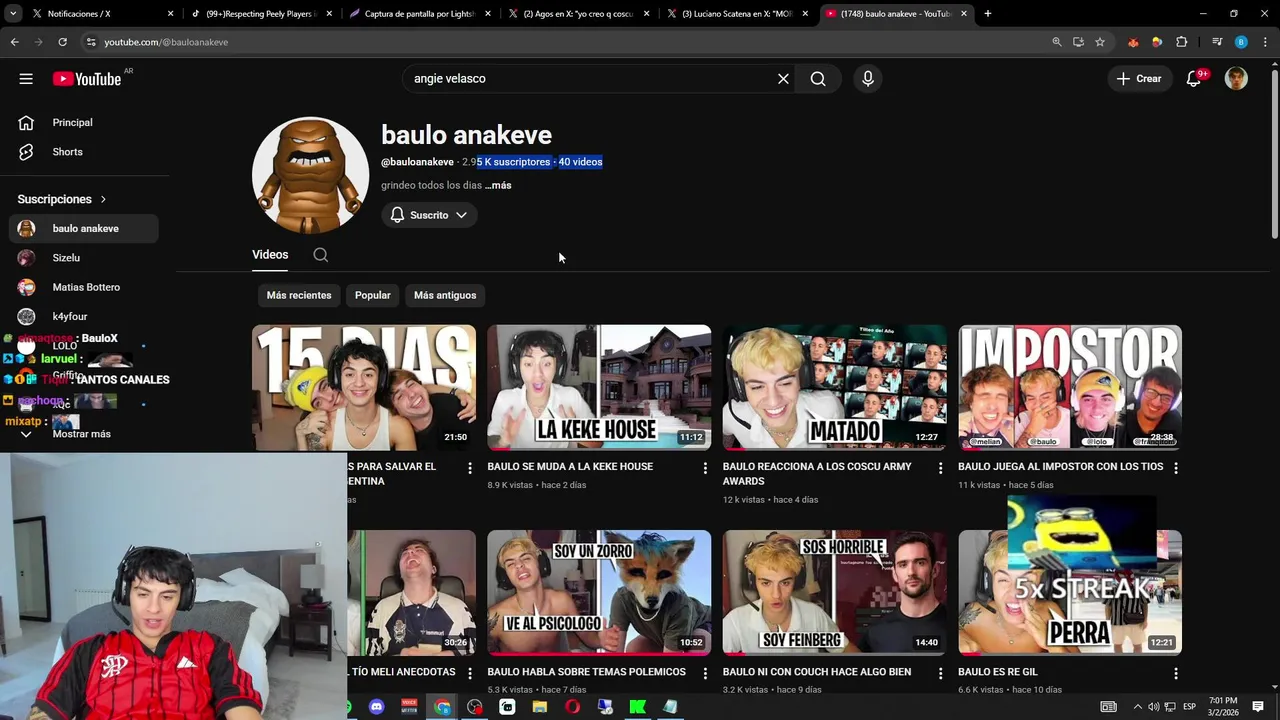Open the Suscripciones section arrow

[x=103, y=199]
